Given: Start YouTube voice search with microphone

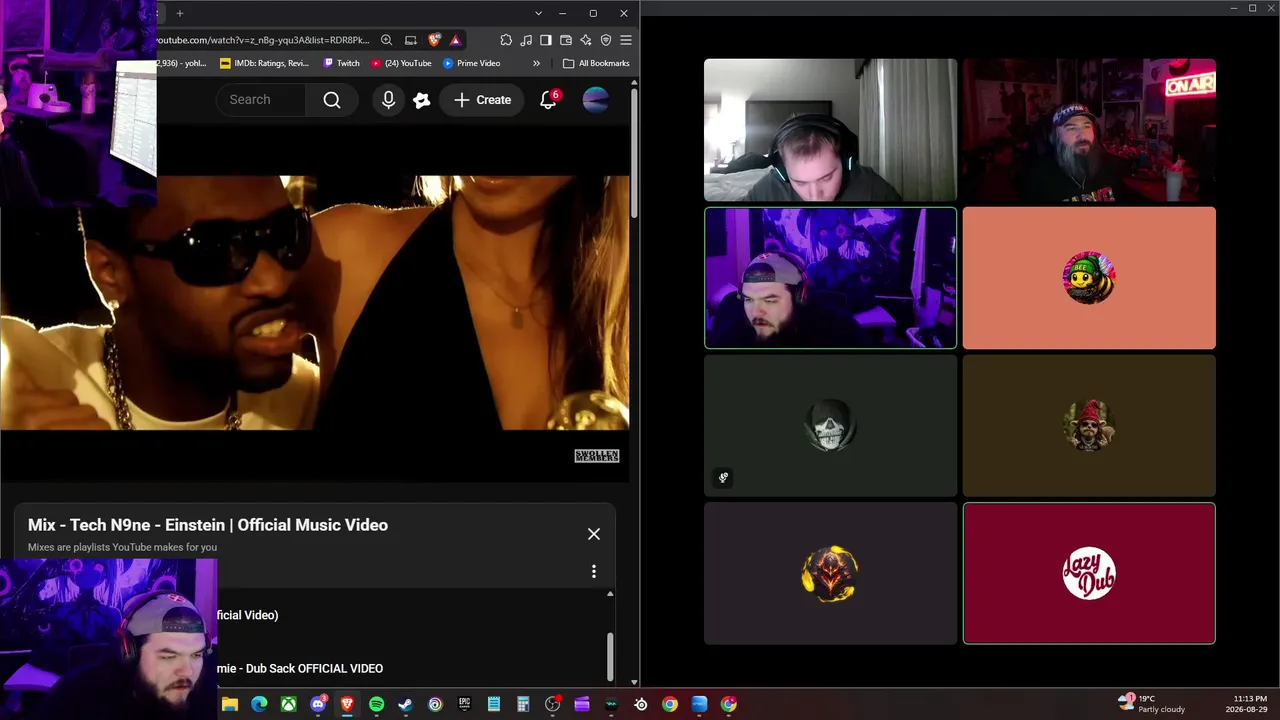Looking at the screenshot, I should (388, 100).
